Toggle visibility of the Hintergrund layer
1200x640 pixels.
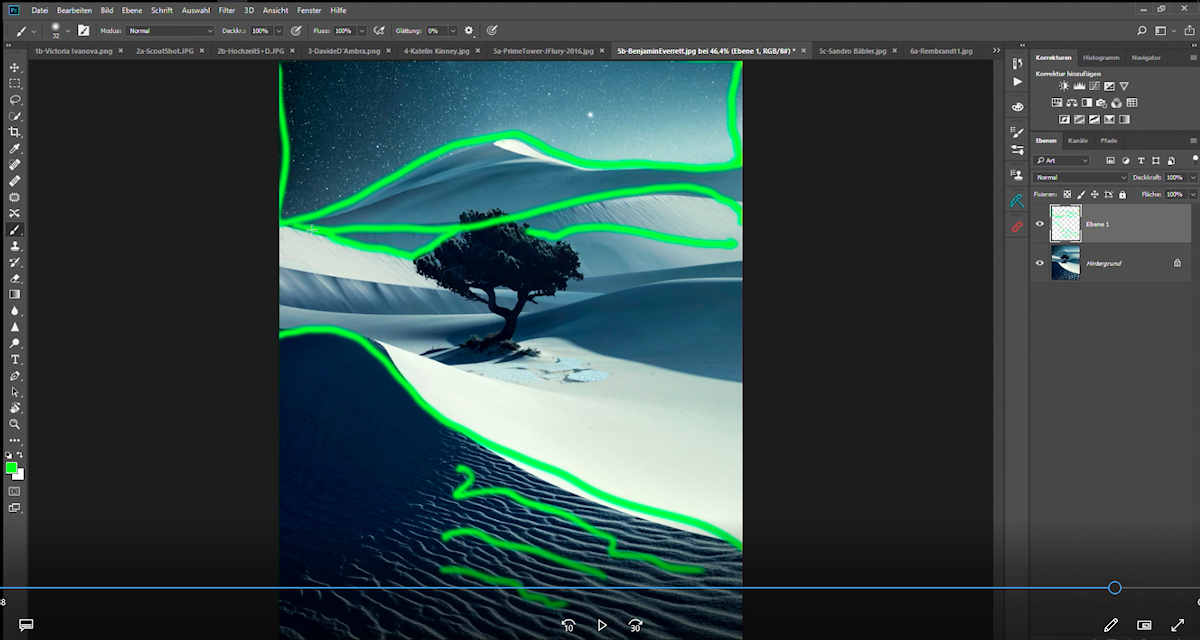[1039, 263]
